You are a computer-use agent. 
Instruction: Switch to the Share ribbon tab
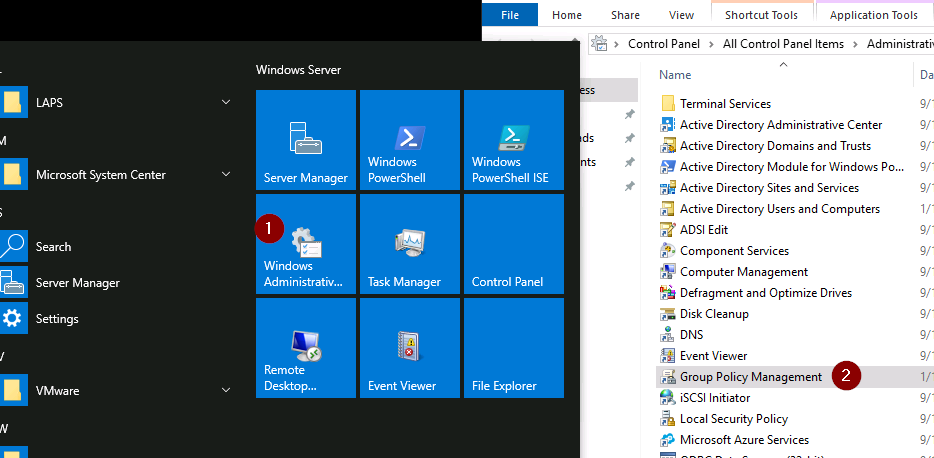(625, 15)
